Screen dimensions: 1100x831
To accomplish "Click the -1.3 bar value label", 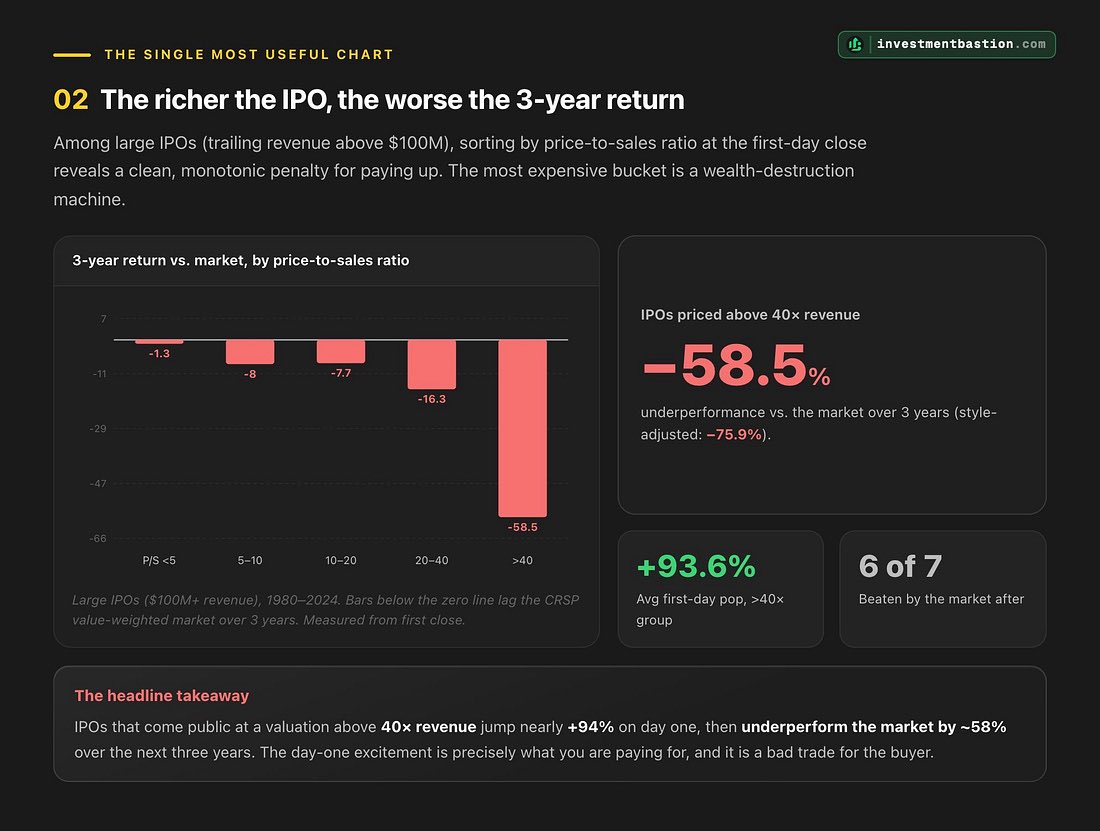I will tap(159, 353).
